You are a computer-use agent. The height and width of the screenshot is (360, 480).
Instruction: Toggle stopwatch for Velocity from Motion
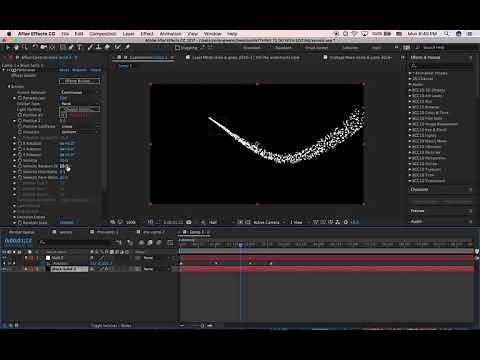20,177
